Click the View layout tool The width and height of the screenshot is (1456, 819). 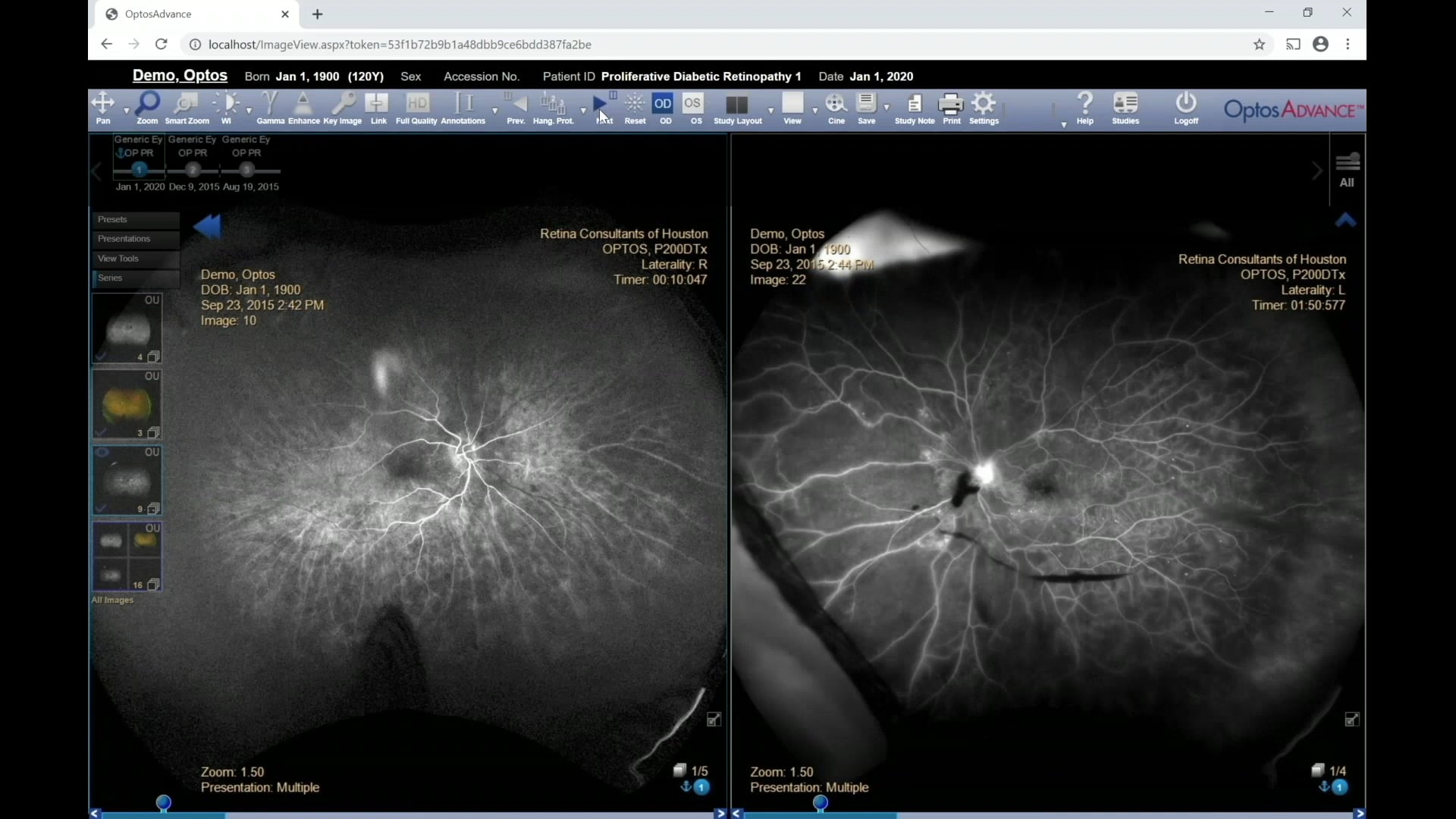tap(792, 108)
